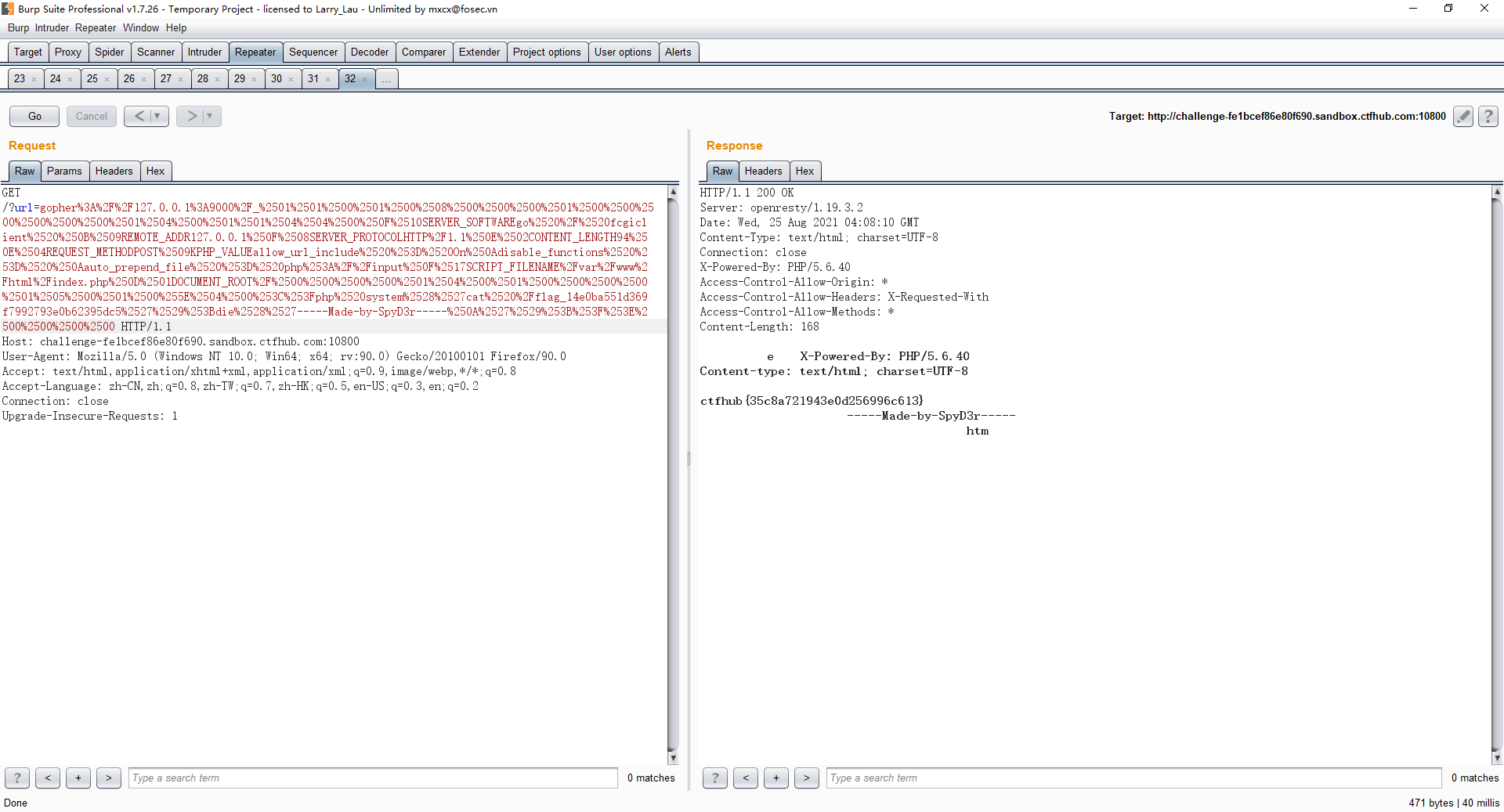Go to next match in response search

pos(807,778)
